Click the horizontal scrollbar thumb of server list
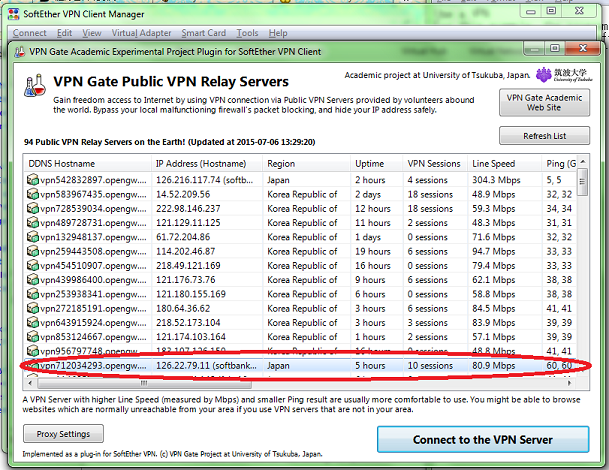Viewport: 609px width, 470px height. [144, 383]
